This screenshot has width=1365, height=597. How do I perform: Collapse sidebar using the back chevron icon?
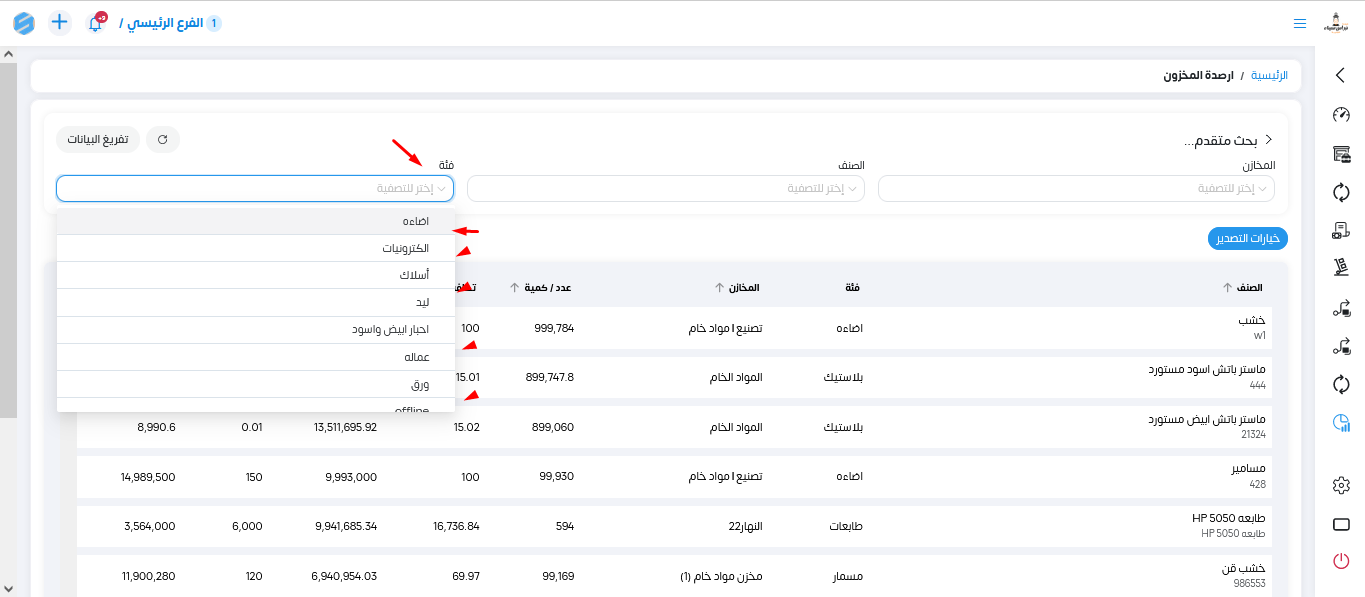coord(1341,75)
